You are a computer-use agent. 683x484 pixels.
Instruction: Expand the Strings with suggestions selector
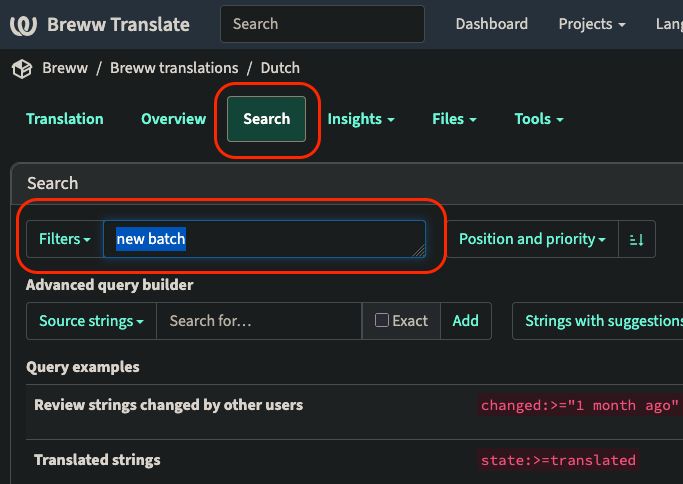[x=600, y=321]
